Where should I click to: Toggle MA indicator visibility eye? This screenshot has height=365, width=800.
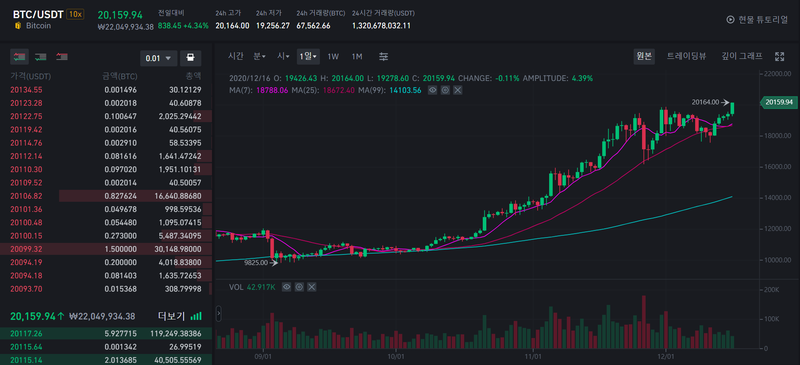(x=432, y=90)
